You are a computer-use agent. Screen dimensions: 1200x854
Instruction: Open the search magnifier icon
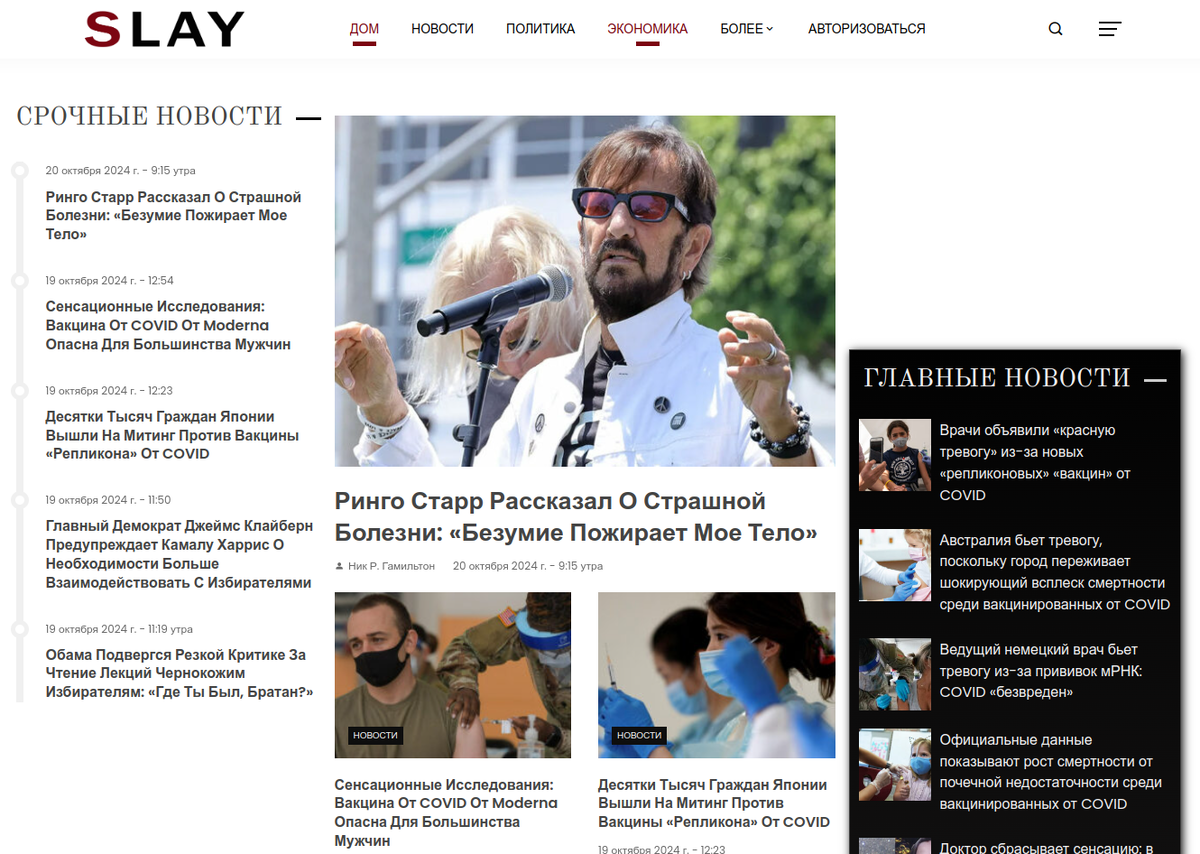[x=1055, y=29]
